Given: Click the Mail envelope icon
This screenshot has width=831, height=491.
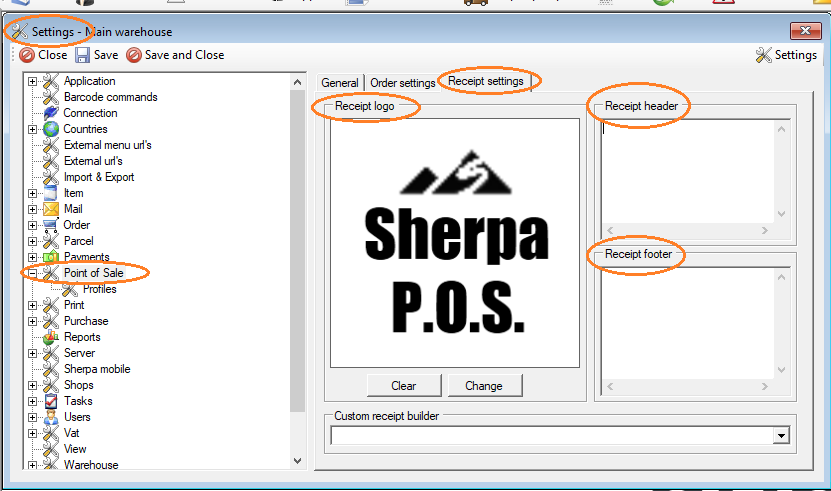Looking at the screenshot, I should coord(51,209).
